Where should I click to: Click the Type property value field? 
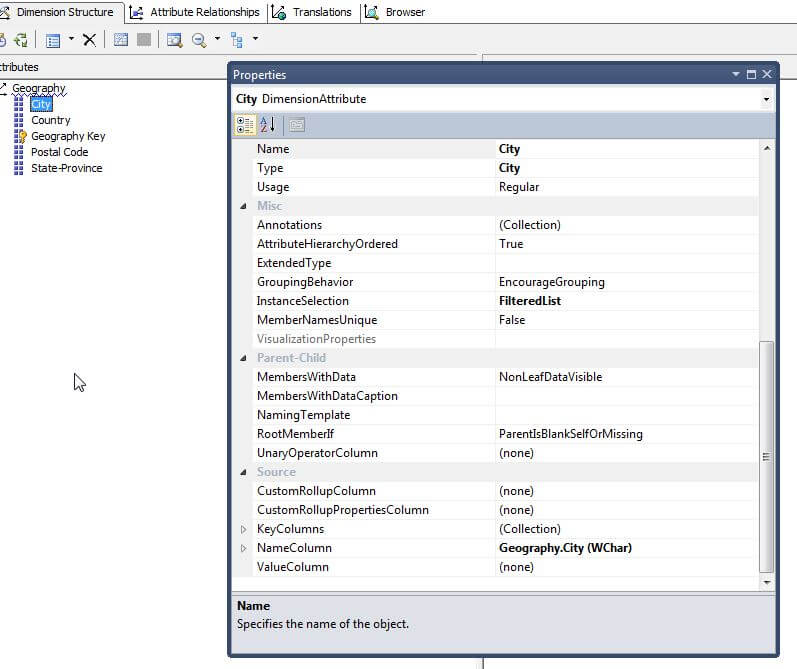point(627,168)
